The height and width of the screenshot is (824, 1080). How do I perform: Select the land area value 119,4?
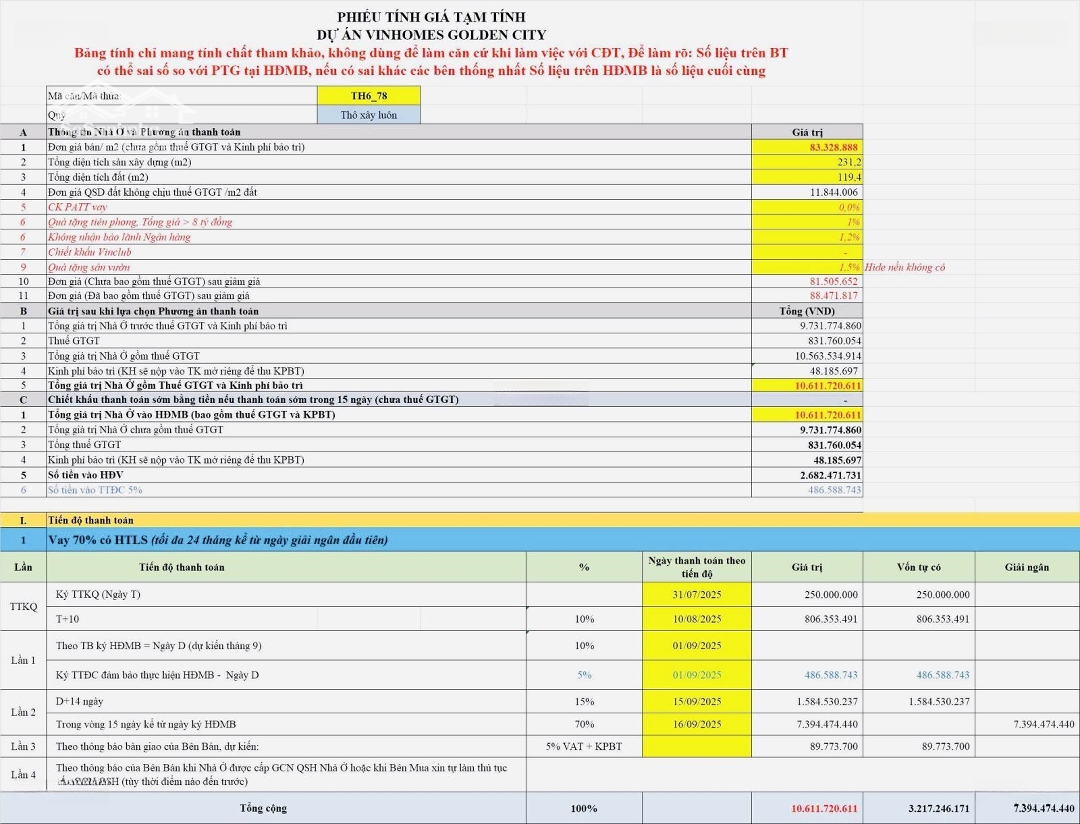coord(806,176)
